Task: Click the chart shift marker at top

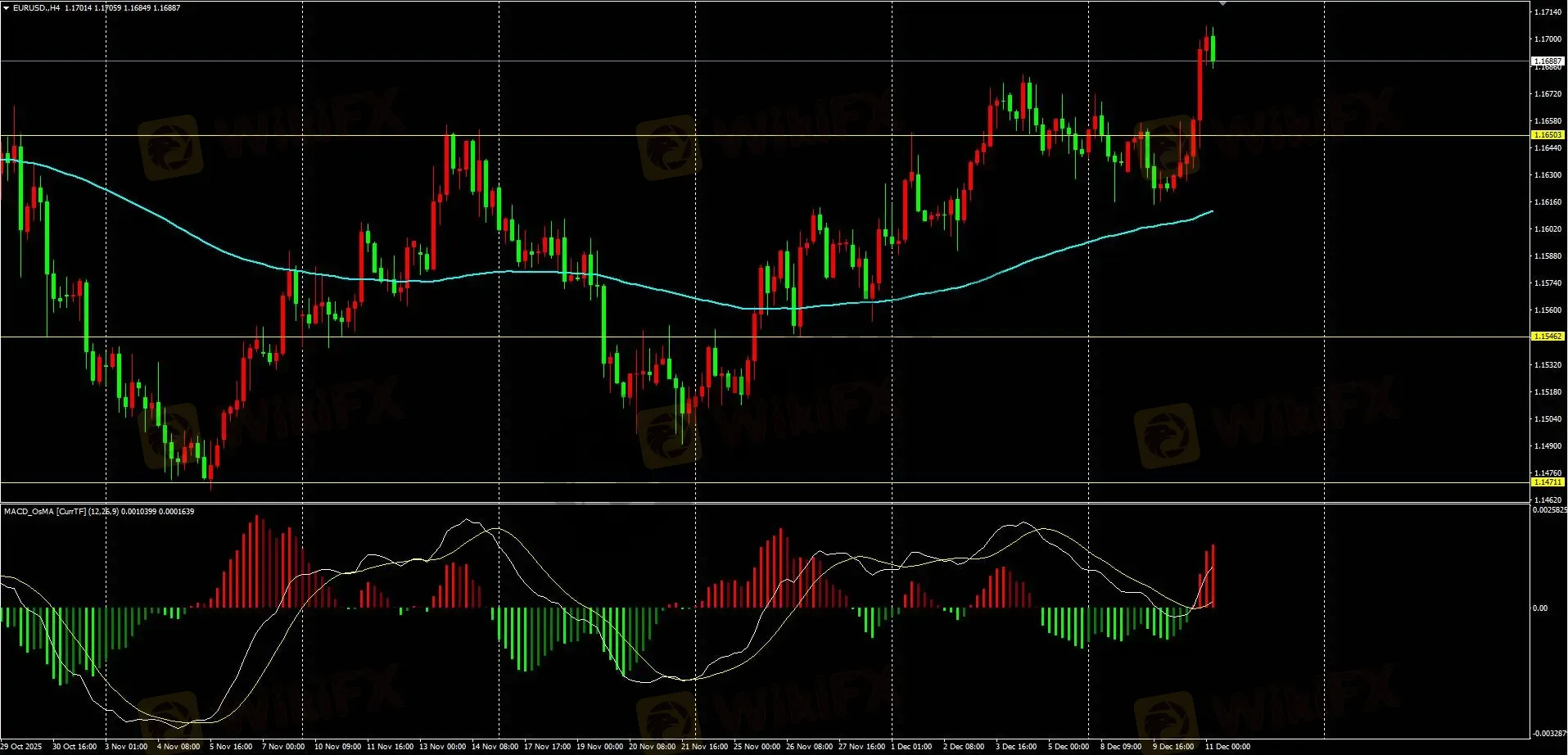Action: point(1222,4)
